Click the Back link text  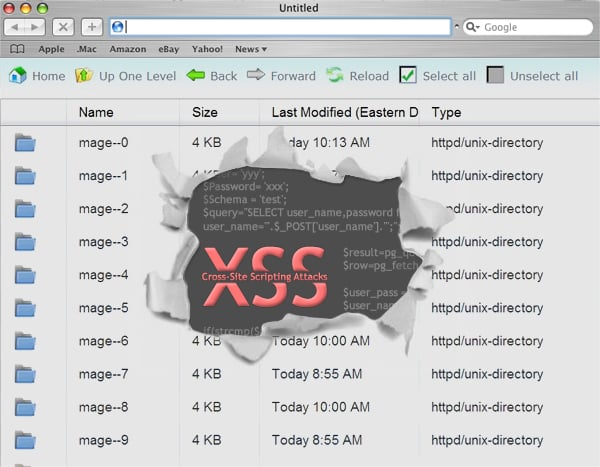pos(223,76)
